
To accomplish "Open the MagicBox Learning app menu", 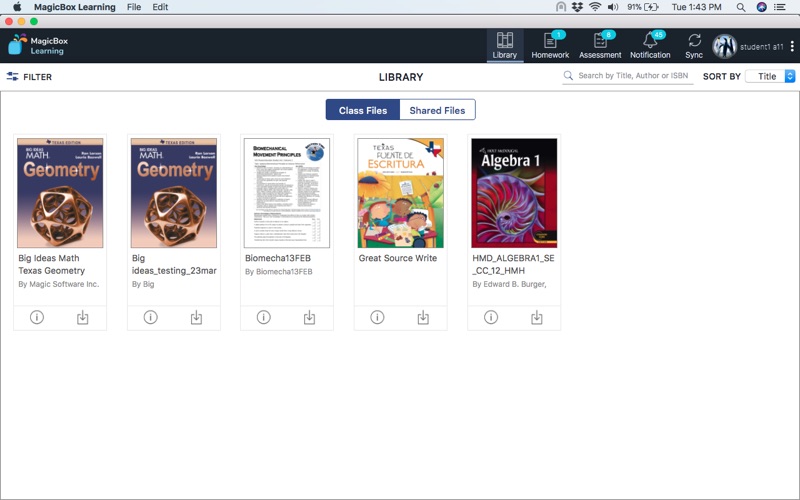I will pyautogui.click(x=74, y=7).
